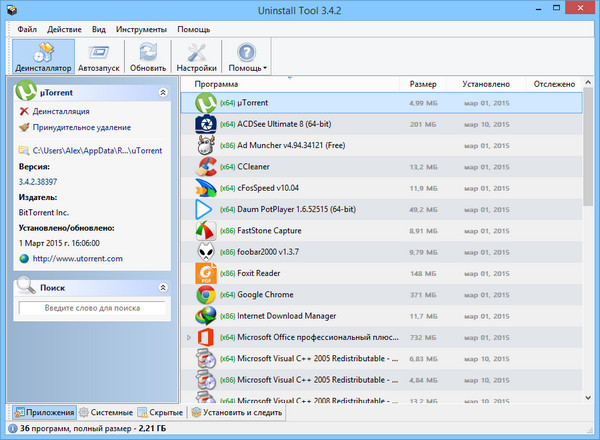Click the Internet Download Manager icon
This screenshot has width=600, height=440.
pos(206,316)
